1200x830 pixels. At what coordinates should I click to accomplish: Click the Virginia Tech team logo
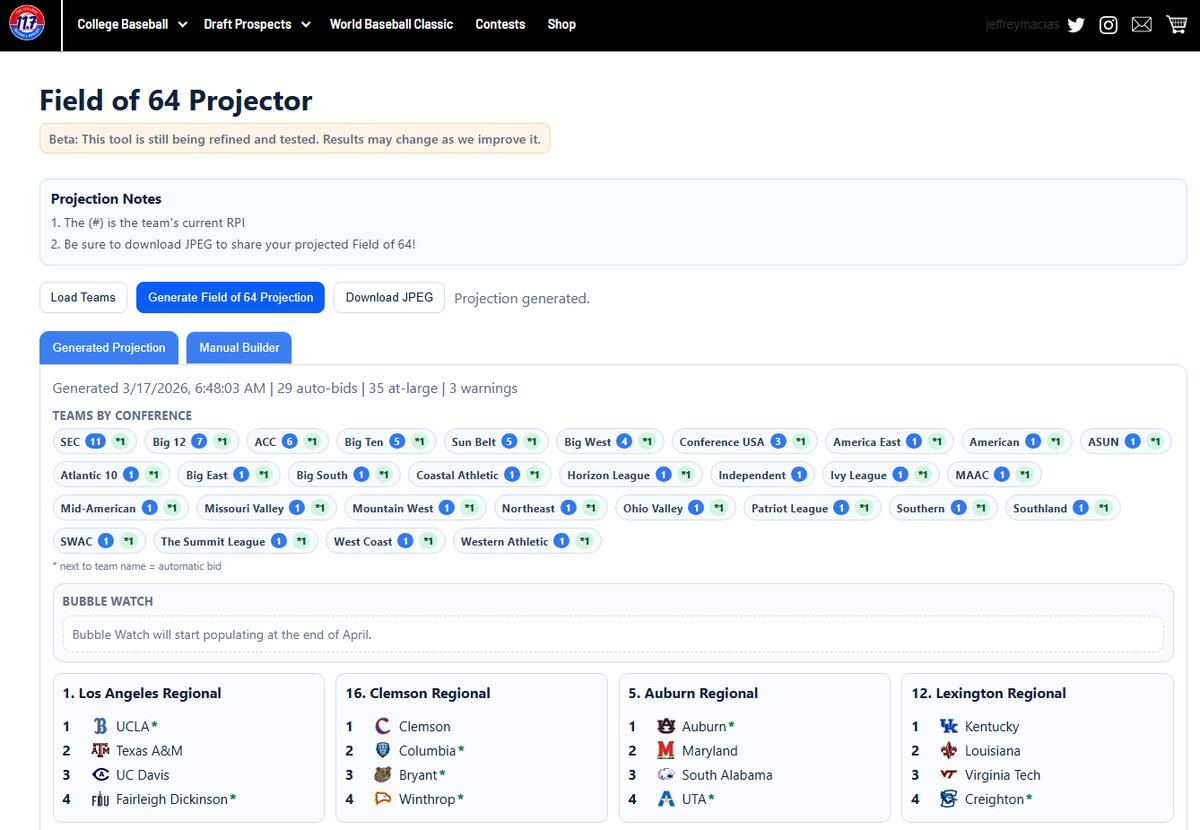coord(949,775)
